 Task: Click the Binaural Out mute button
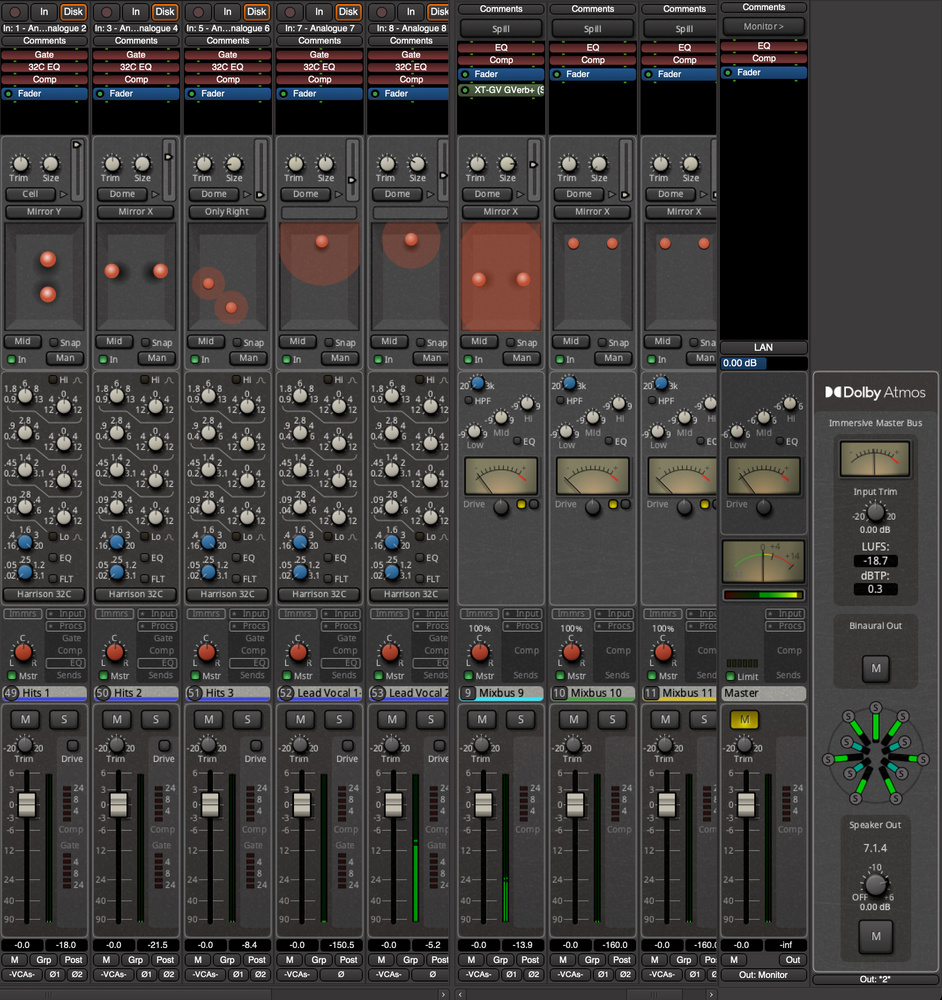pos(875,668)
